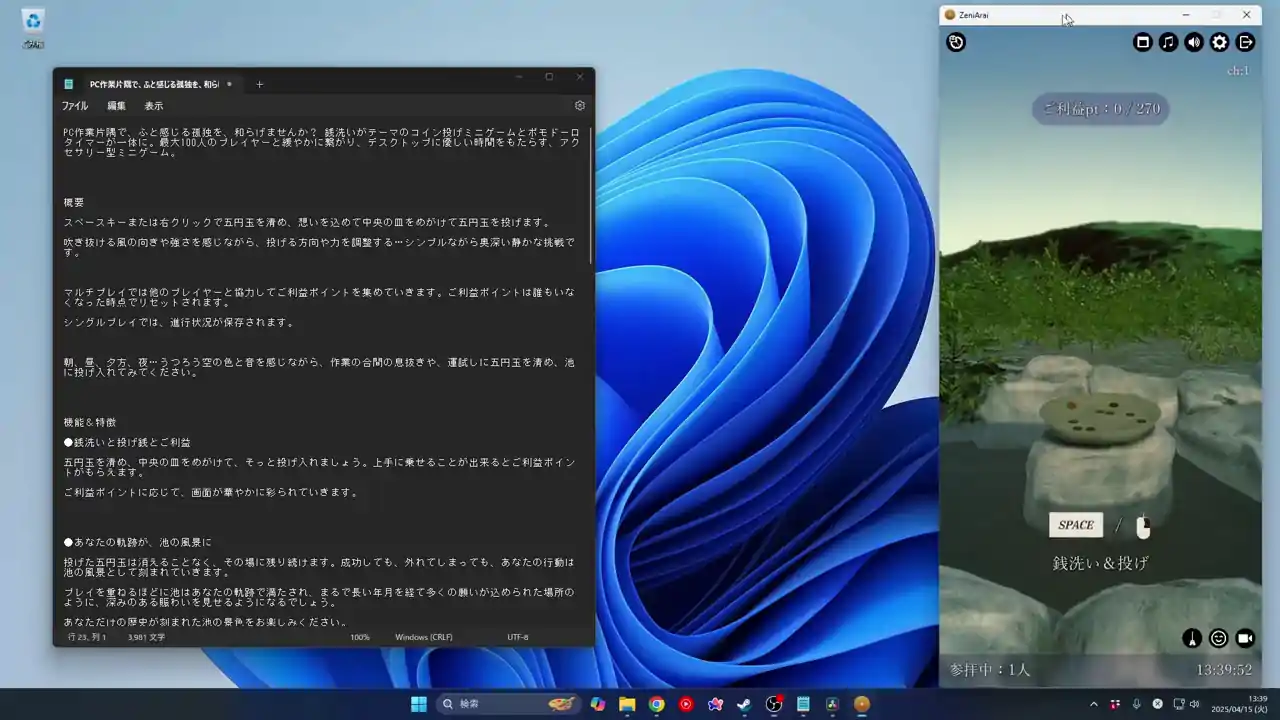Mute the speaker sound icon in ZeniArai
The width and height of the screenshot is (1280, 720).
(1194, 42)
